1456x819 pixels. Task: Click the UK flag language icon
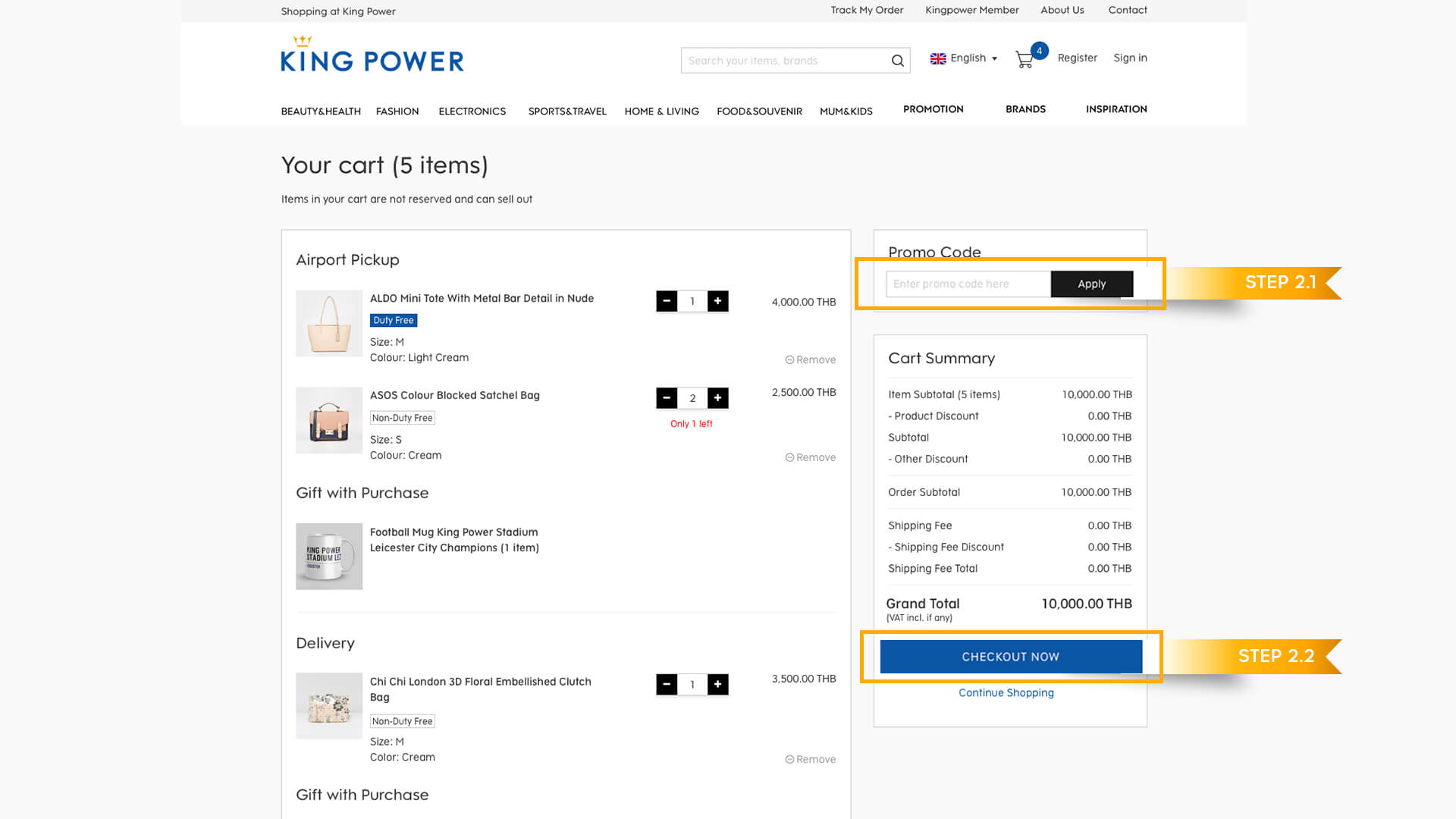pos(938,58)
